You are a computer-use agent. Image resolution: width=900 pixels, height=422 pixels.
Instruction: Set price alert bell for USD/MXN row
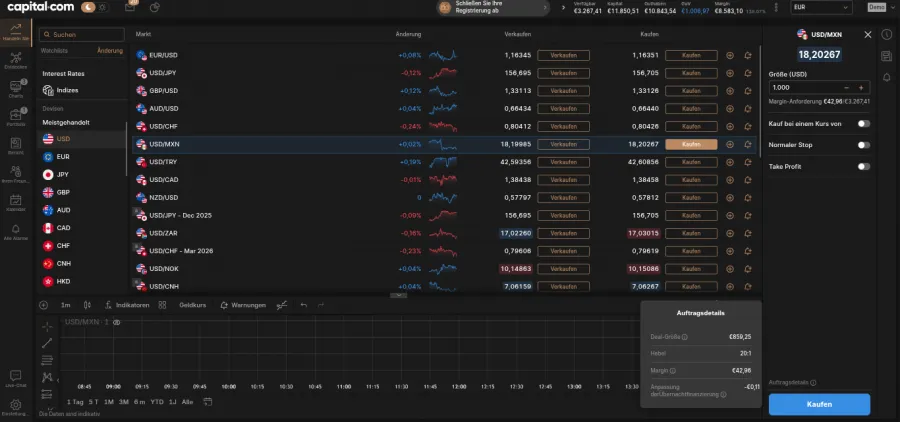click(747, 145)
